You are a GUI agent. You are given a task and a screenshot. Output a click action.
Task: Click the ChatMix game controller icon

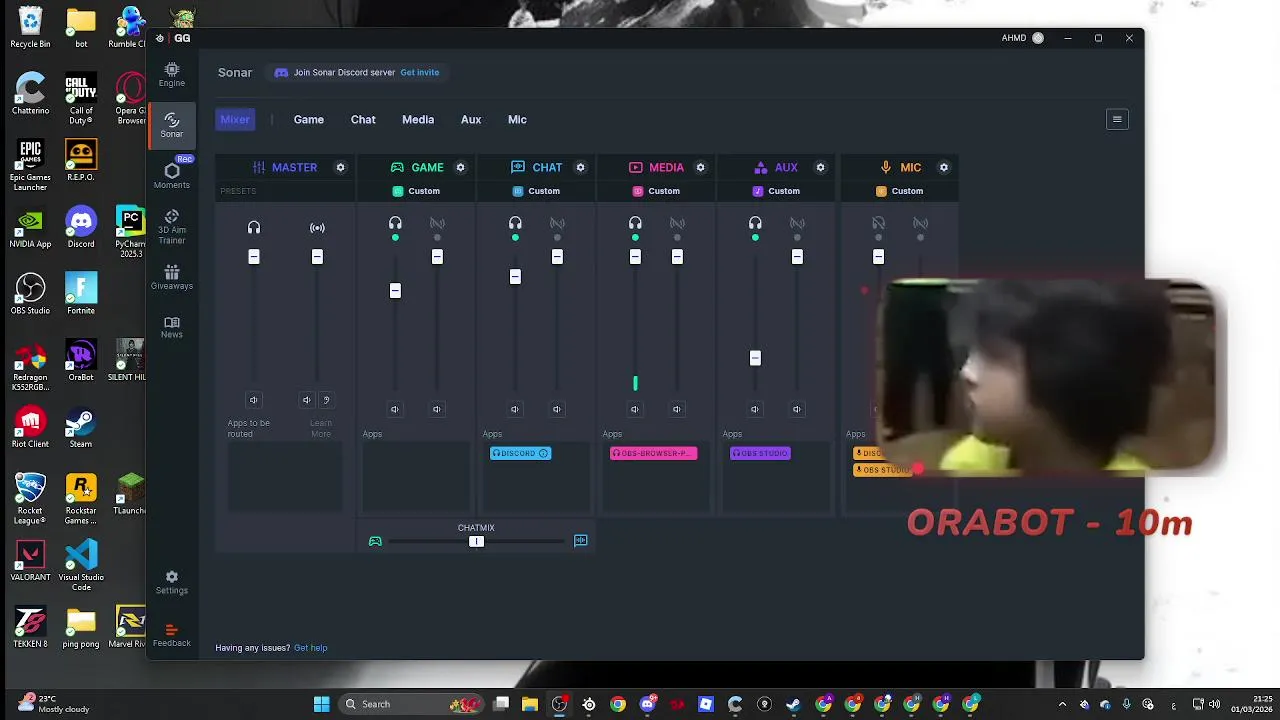click(x=375, y=541)
